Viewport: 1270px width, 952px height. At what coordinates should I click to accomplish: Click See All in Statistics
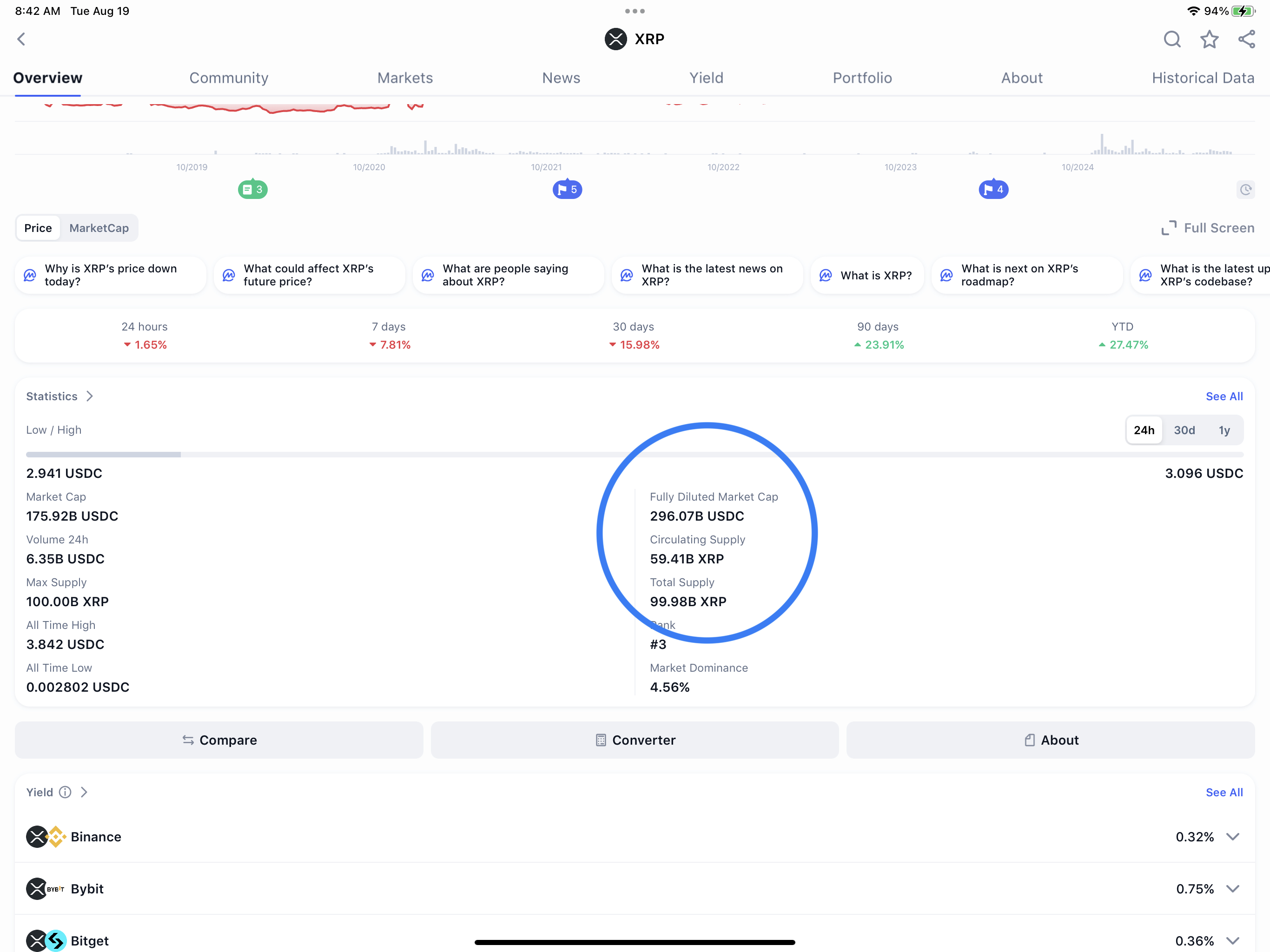click(1224, 396)
